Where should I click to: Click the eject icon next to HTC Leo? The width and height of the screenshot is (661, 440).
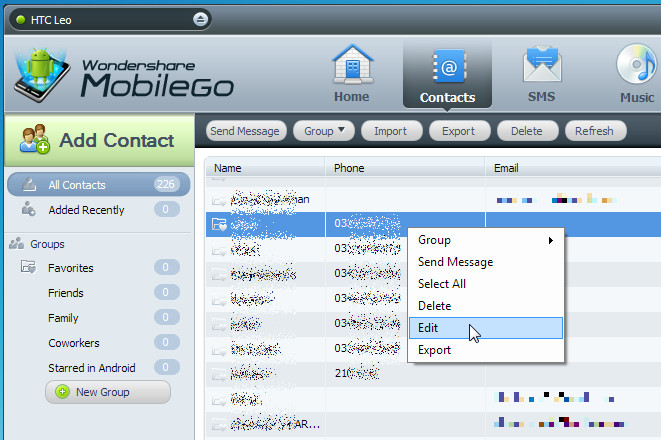point(200,19)
